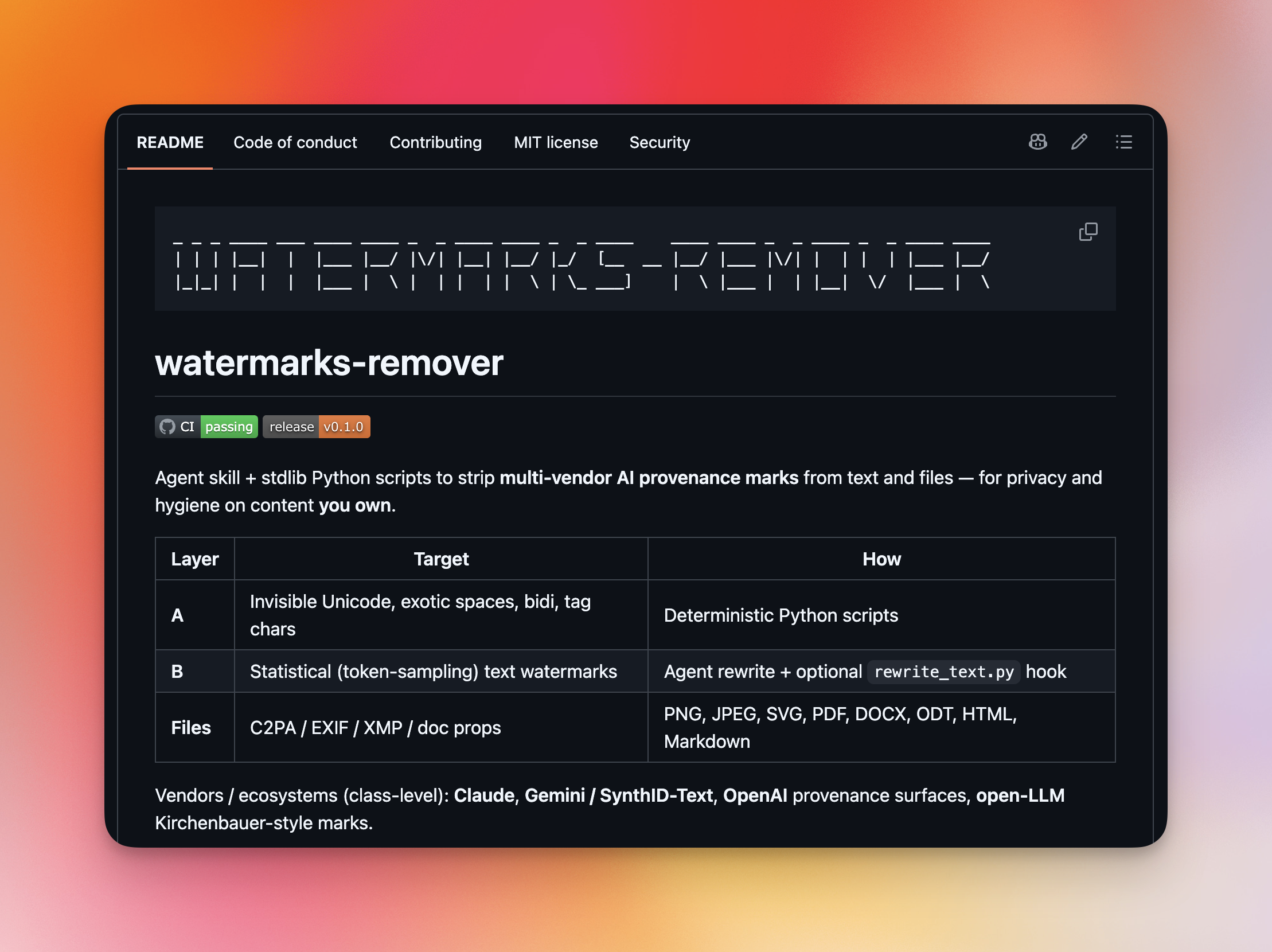Click the ASCII art WATERMARKS-REMOVER banner
Screen dimensions: 1272x952
[581, 265]
